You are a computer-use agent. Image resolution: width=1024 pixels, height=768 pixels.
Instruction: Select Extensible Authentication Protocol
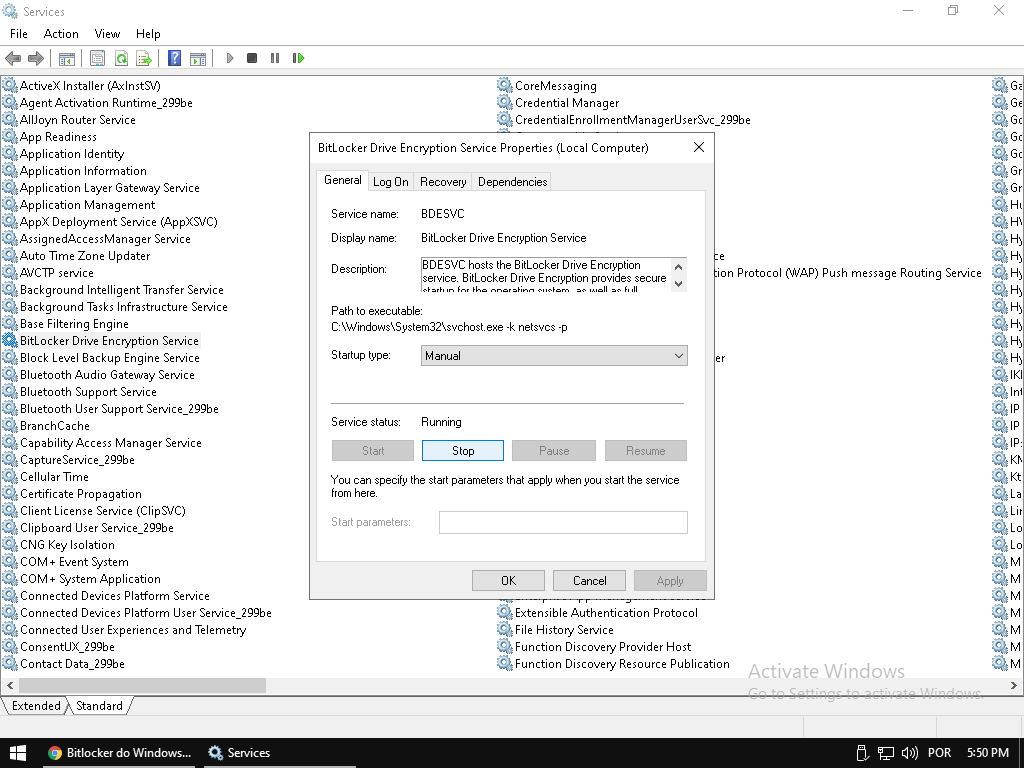(598, 613)
